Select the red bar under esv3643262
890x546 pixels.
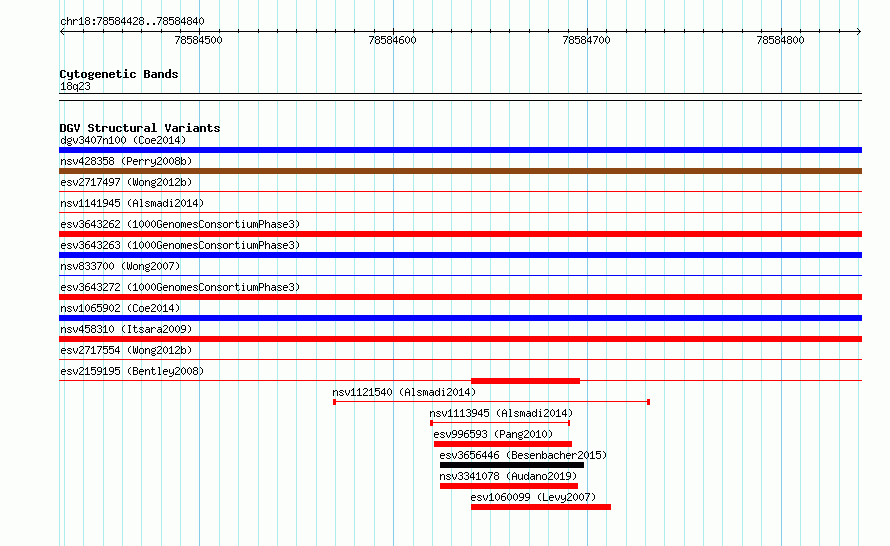(460, 234)
